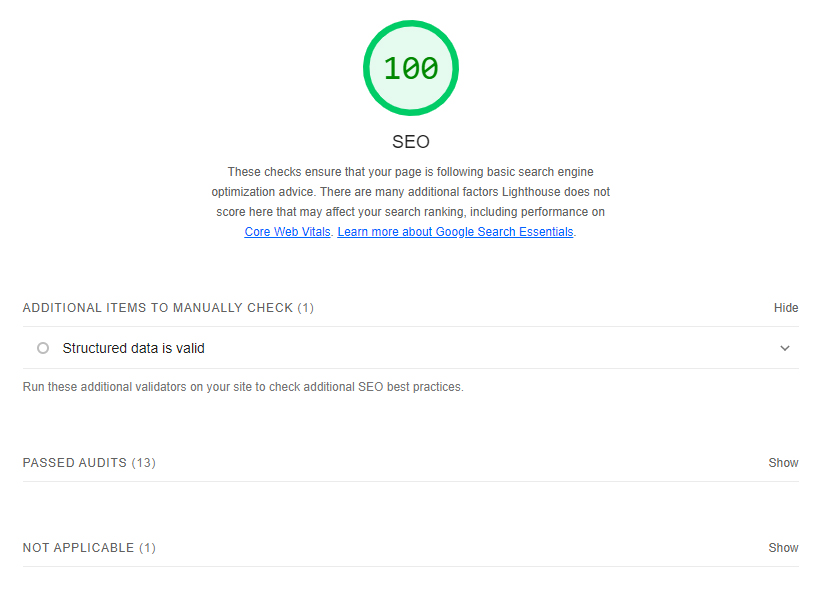This screenshot has width=836, height=593.
Task: Hide the additional manual check items
Action: tap(786, 308)
